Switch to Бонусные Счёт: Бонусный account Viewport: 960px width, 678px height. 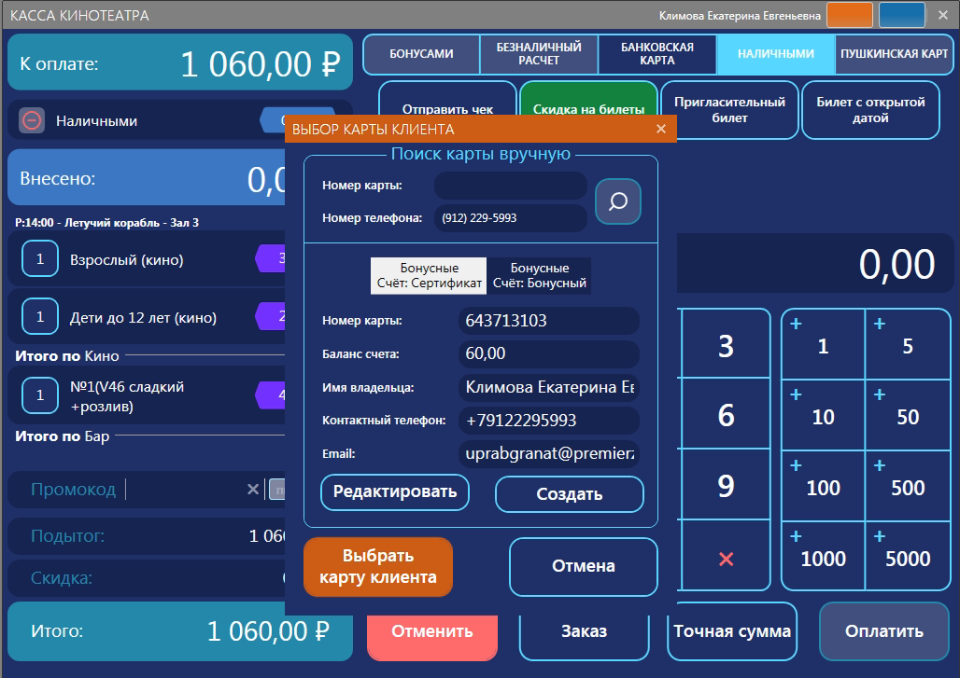click(539, 276)
